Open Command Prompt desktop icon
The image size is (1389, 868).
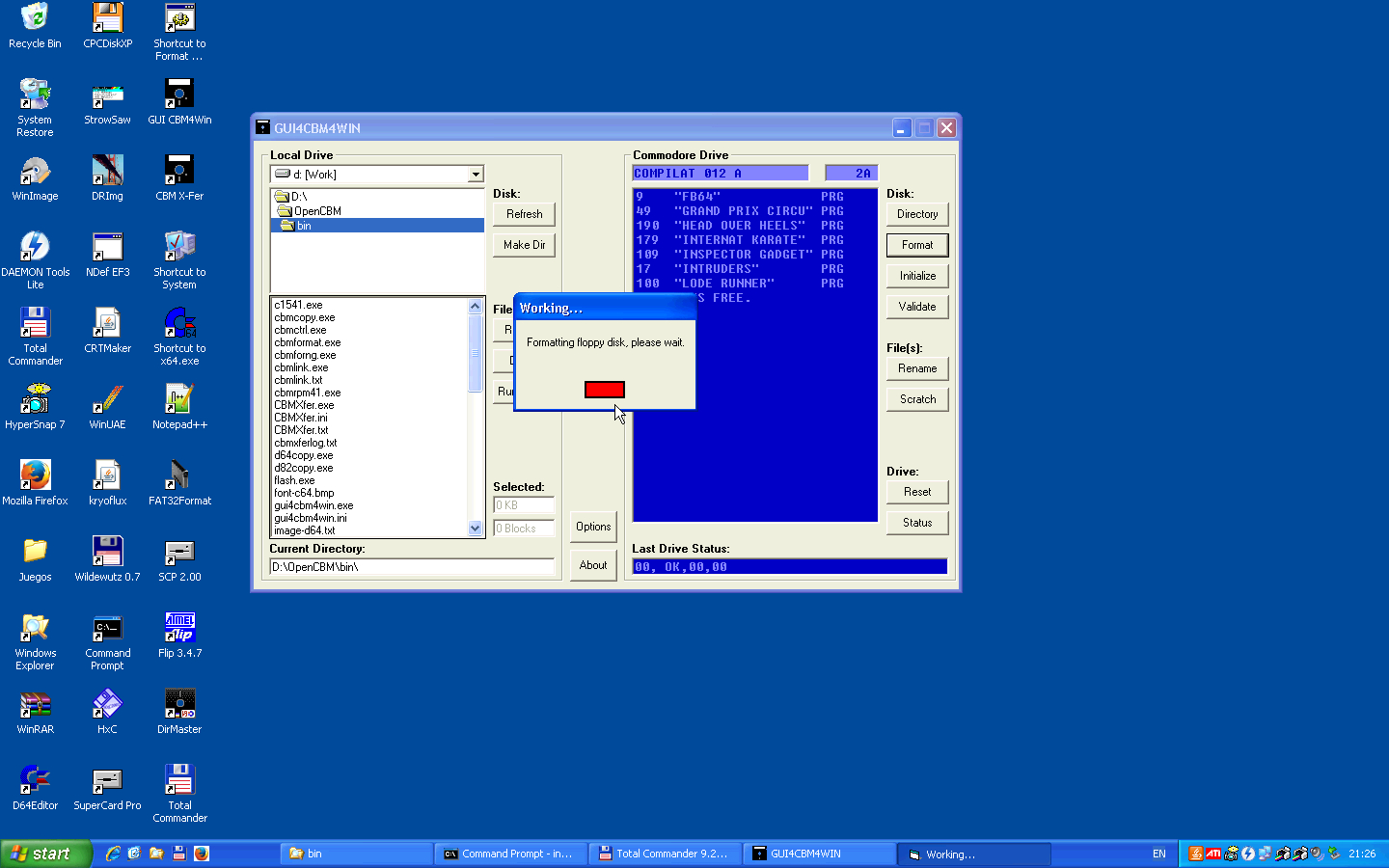[x=107, y=641]
